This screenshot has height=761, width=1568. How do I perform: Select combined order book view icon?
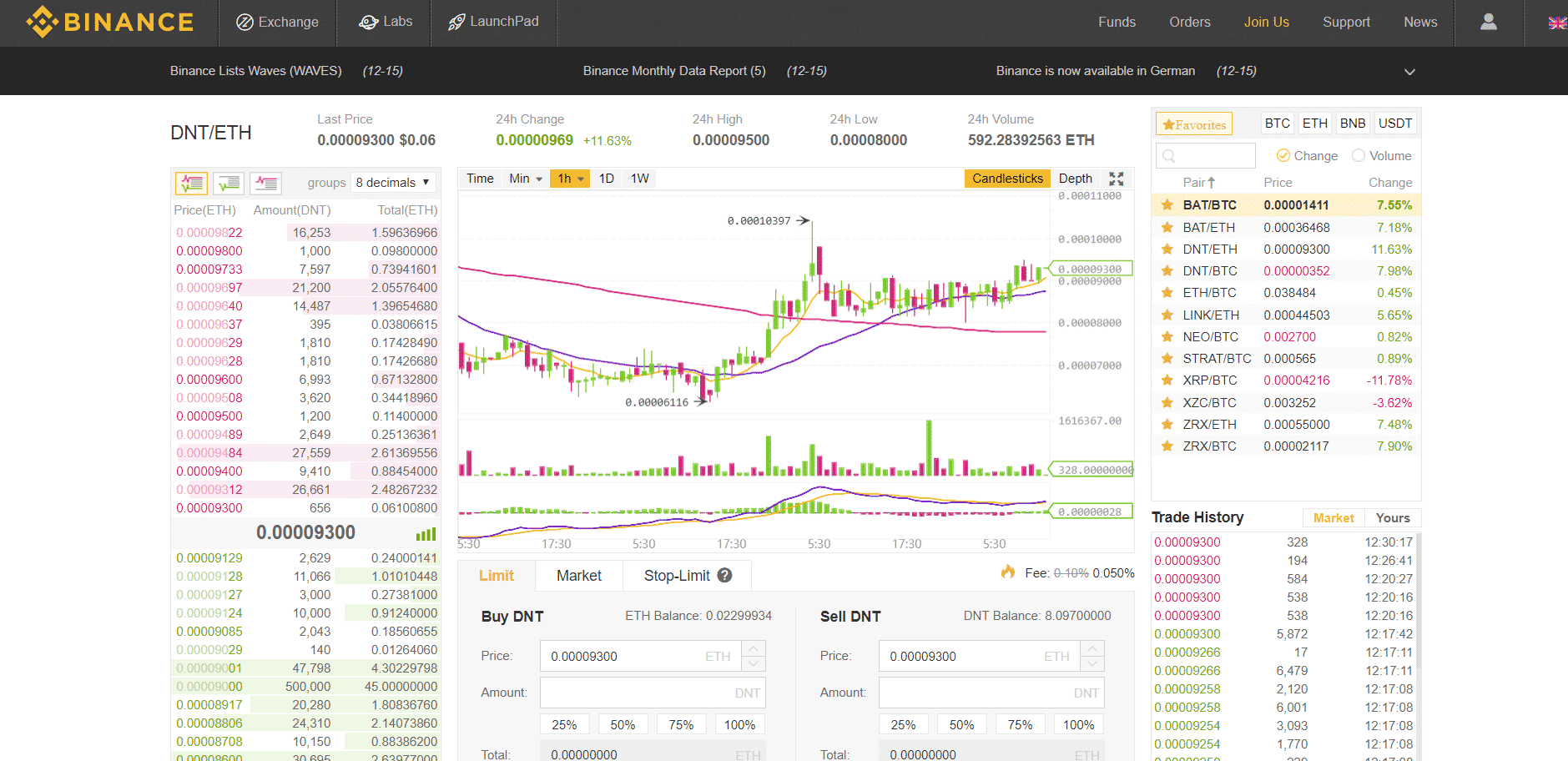tap(191, 183)
